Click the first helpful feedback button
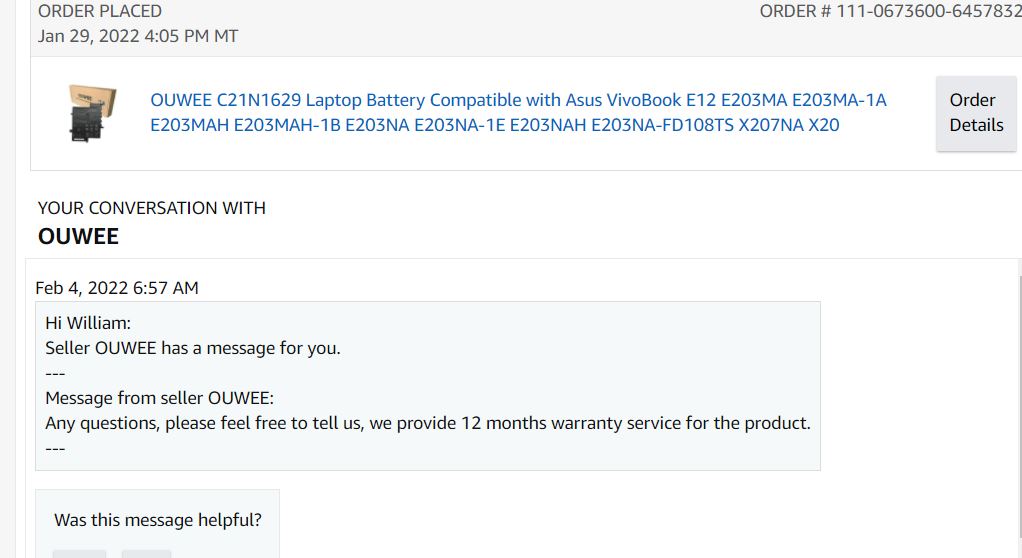 pos(79,554)
